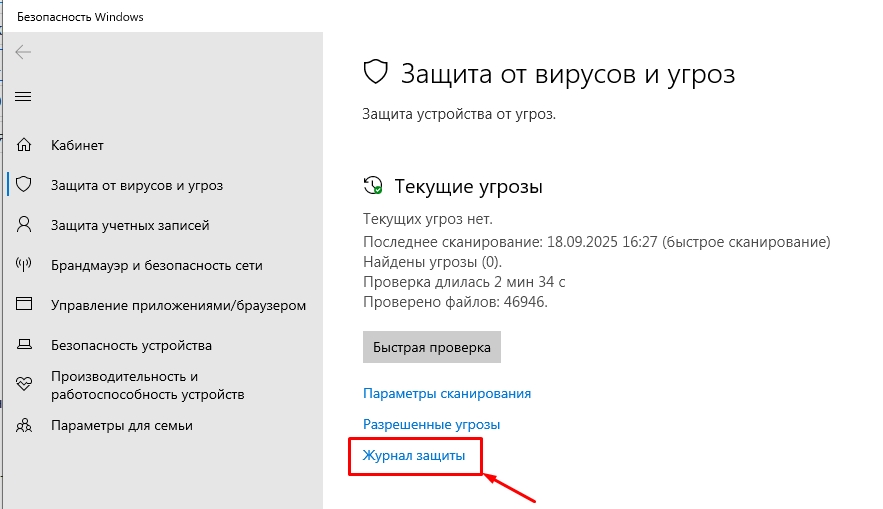Click the back arrow icon
The width and height of the screenshot is (883, 509).
[x=23, y=53]
